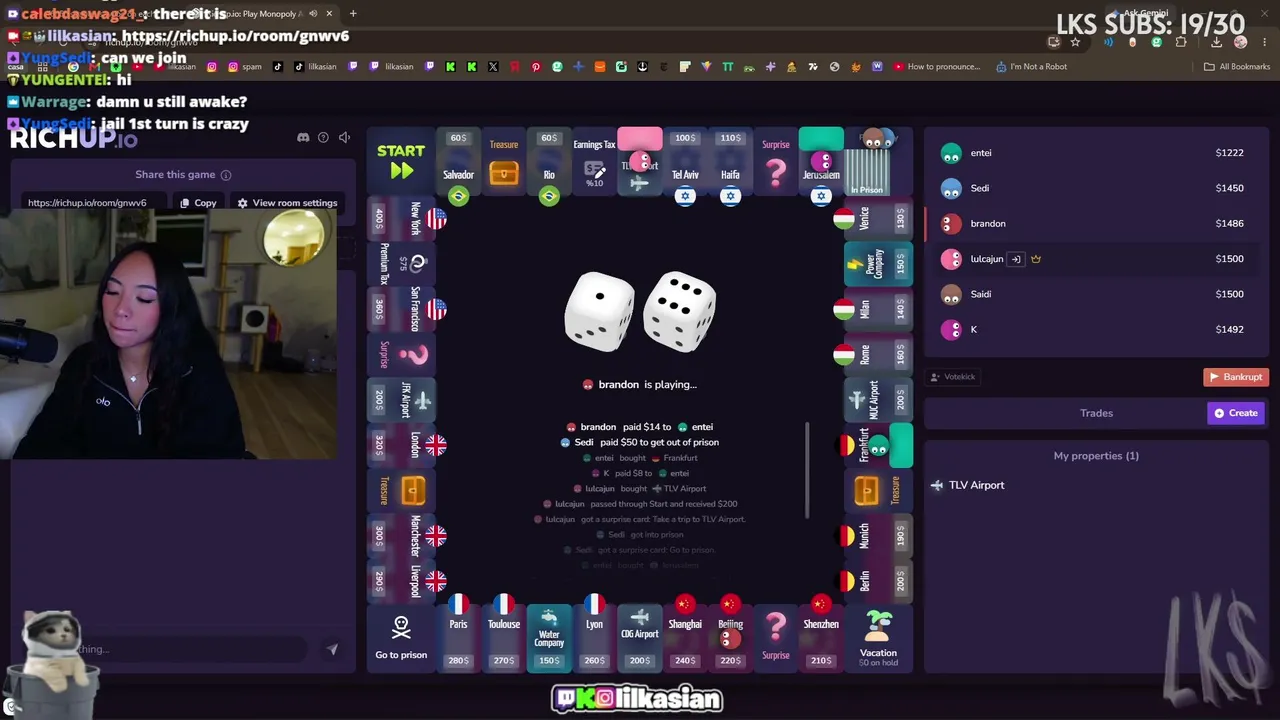
Task: Click the Go to prison corner tile
Action: point(401,638)
